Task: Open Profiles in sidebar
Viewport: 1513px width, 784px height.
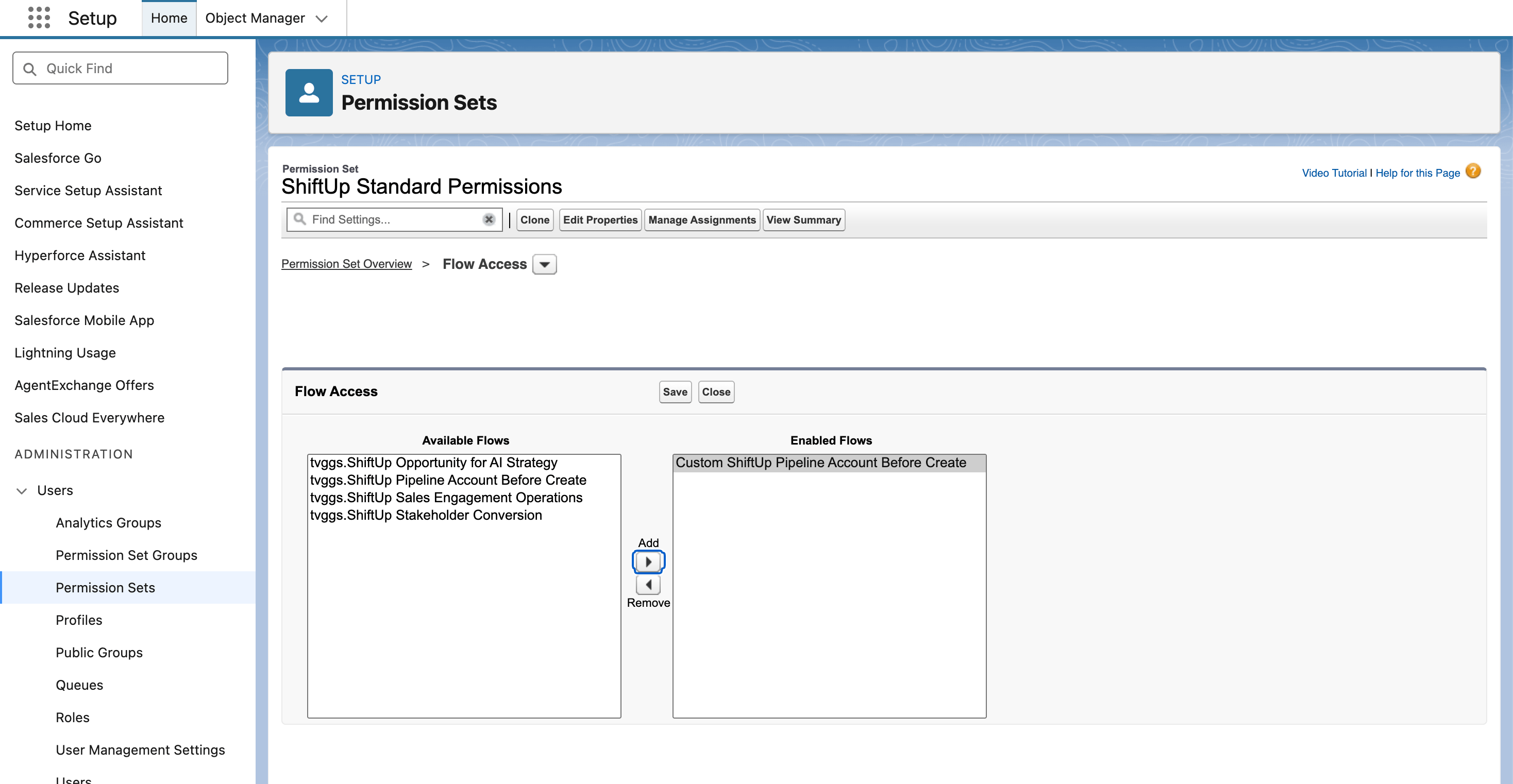Action: point(79,620)
